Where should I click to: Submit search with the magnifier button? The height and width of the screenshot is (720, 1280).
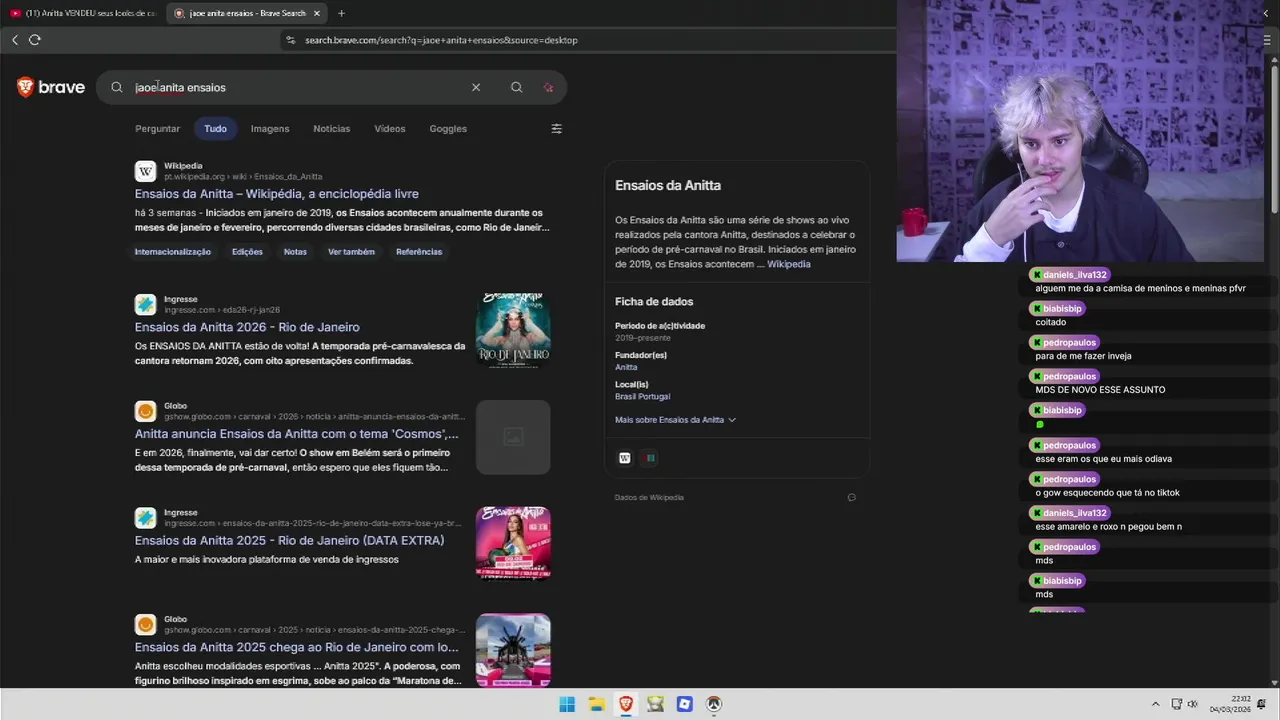tap(516, 87)
